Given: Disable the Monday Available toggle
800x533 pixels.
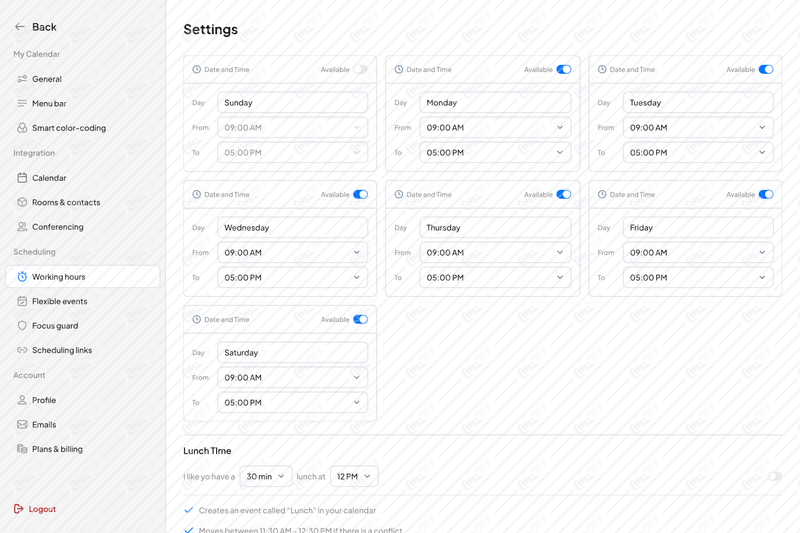Looking at the screenshot, I should [x=564, y=69].
